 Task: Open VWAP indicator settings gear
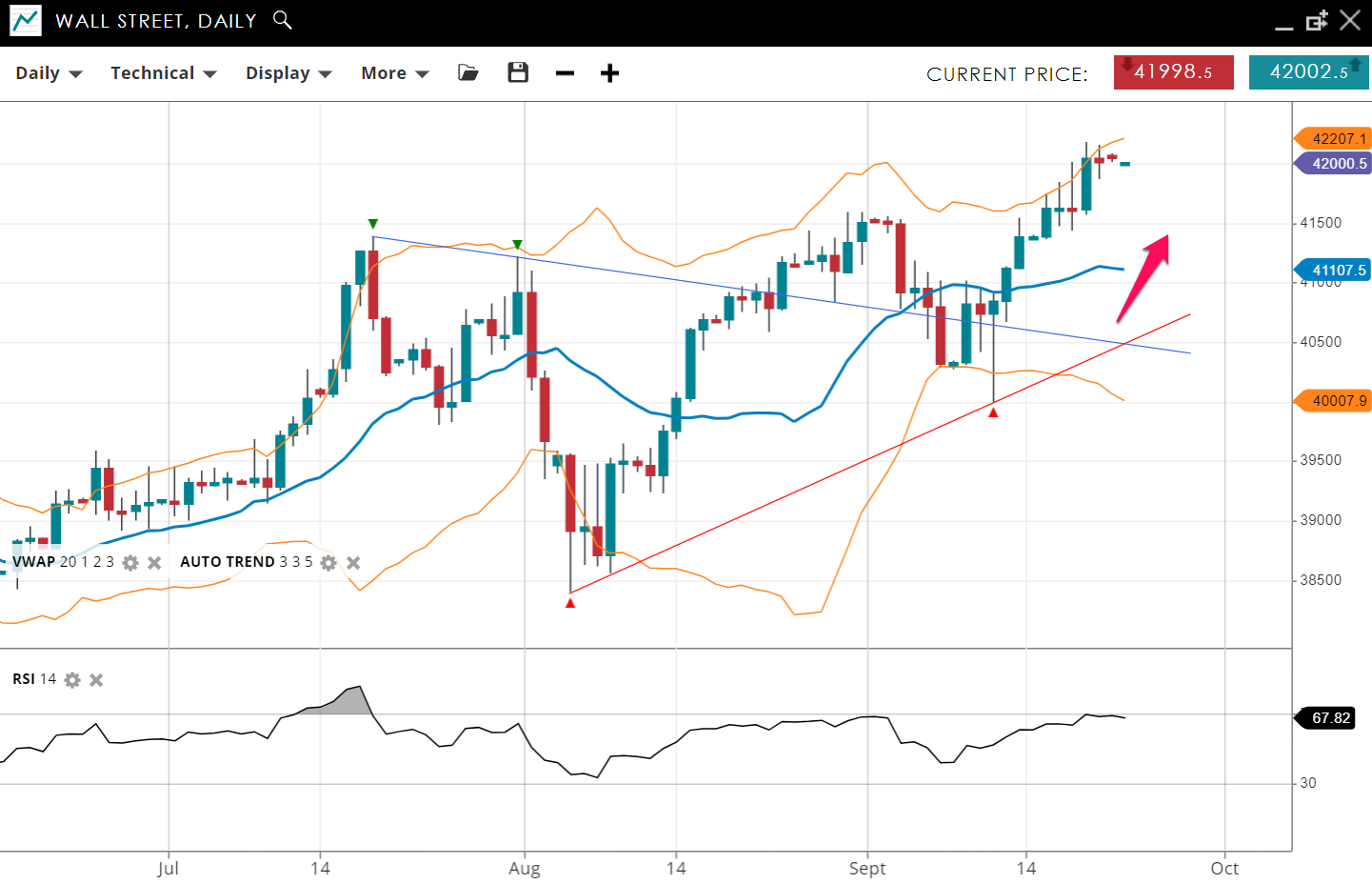pos(130,563)
